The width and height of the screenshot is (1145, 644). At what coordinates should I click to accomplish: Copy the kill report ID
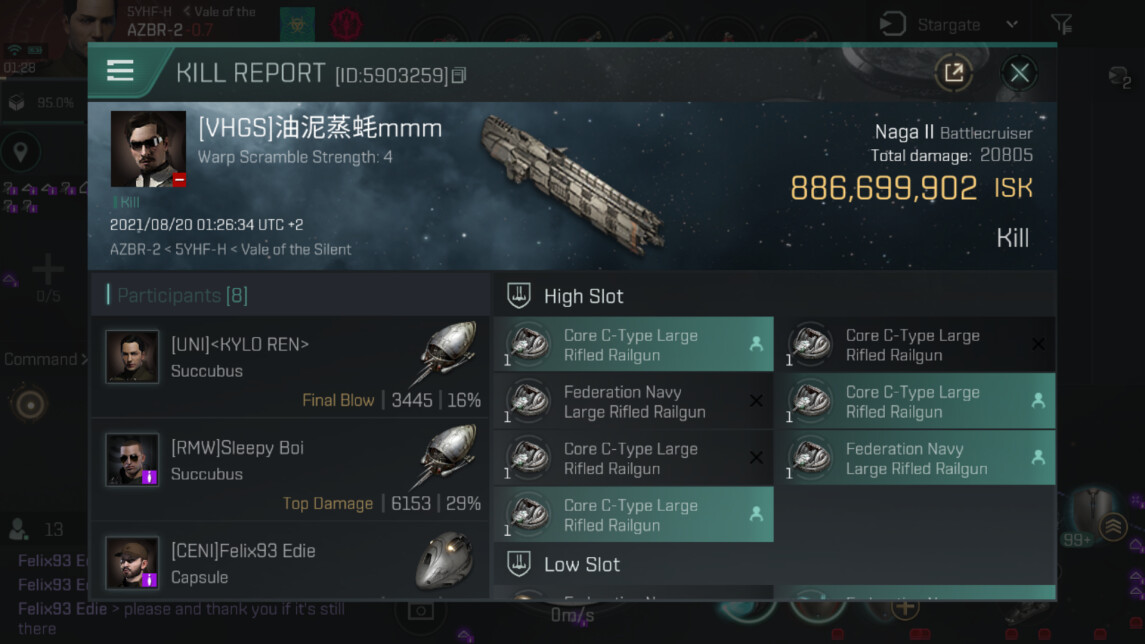459,75
